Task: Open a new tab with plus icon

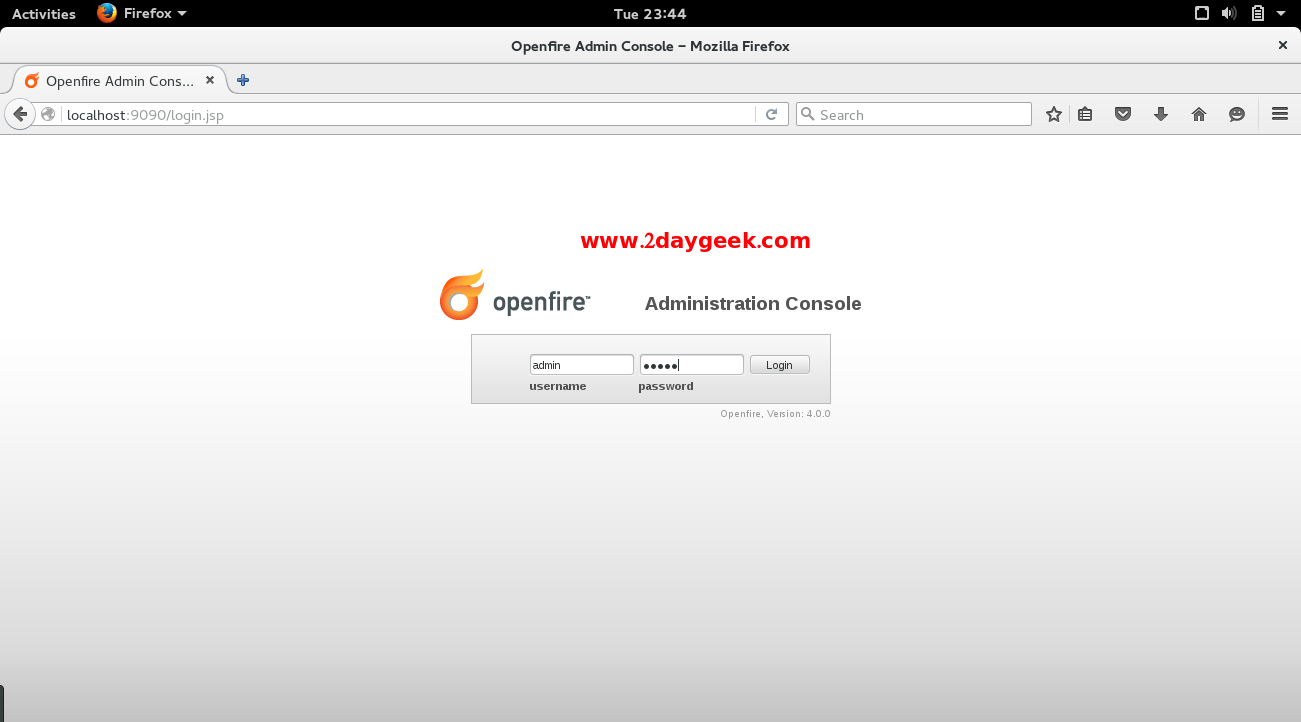Action: click(x=243, y=80)
